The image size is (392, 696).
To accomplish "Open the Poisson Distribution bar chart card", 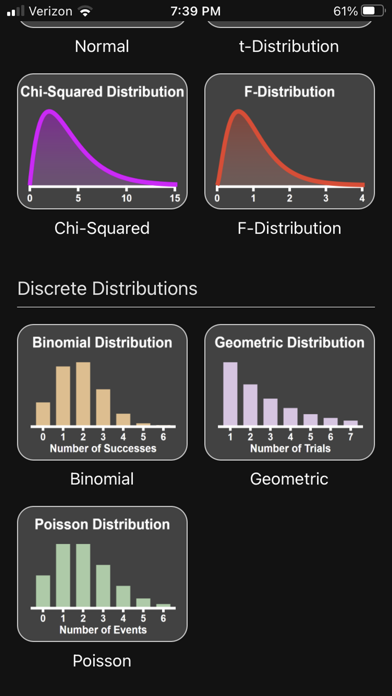I will pyautogui.click(x=102, y=574).
